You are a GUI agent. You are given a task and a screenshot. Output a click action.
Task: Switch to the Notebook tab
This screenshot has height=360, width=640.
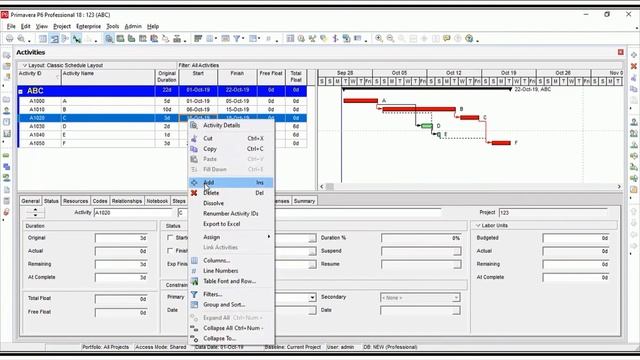click(x=157, y=201)
